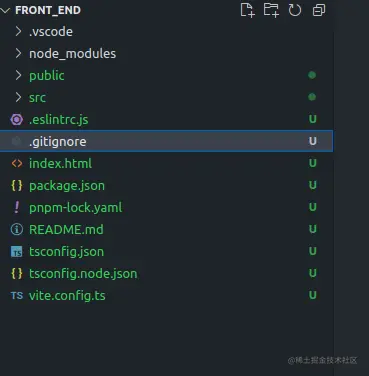This screenshot has height=376, width=369.
Task: Click the green modified dot beside public
Action: coord(312,75)
